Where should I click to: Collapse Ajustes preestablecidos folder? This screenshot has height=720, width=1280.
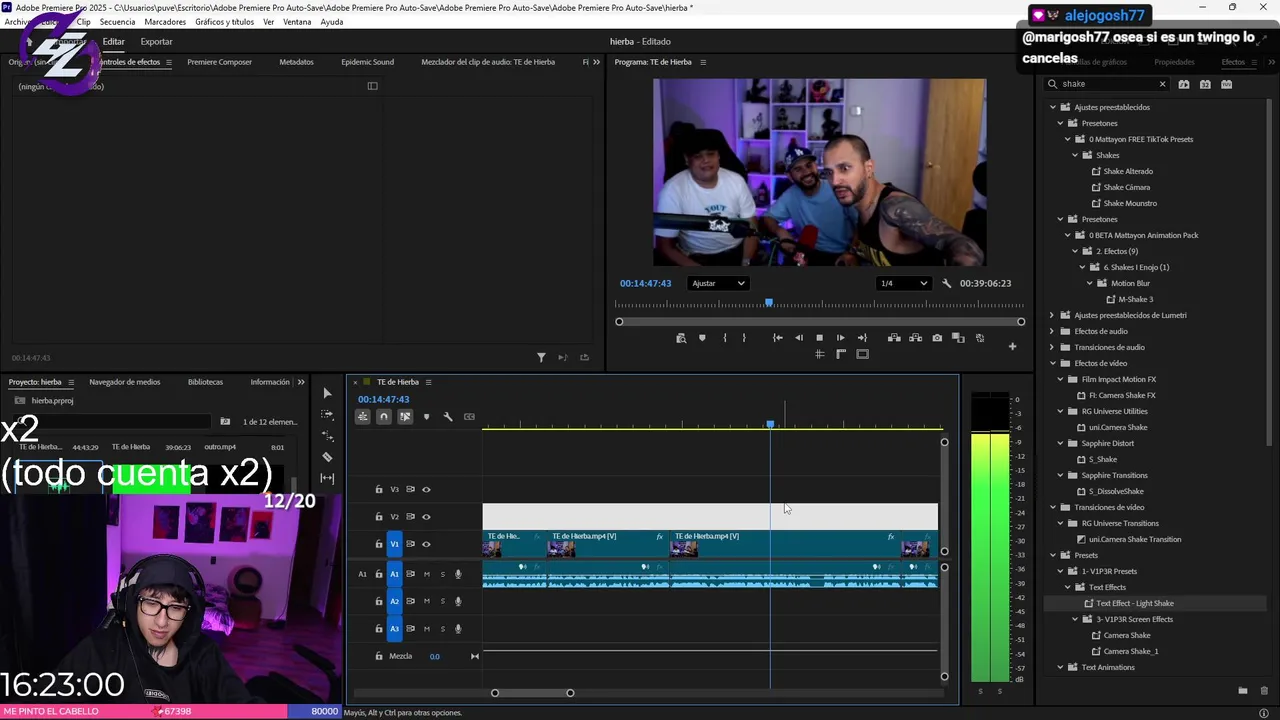[1052, 107]
